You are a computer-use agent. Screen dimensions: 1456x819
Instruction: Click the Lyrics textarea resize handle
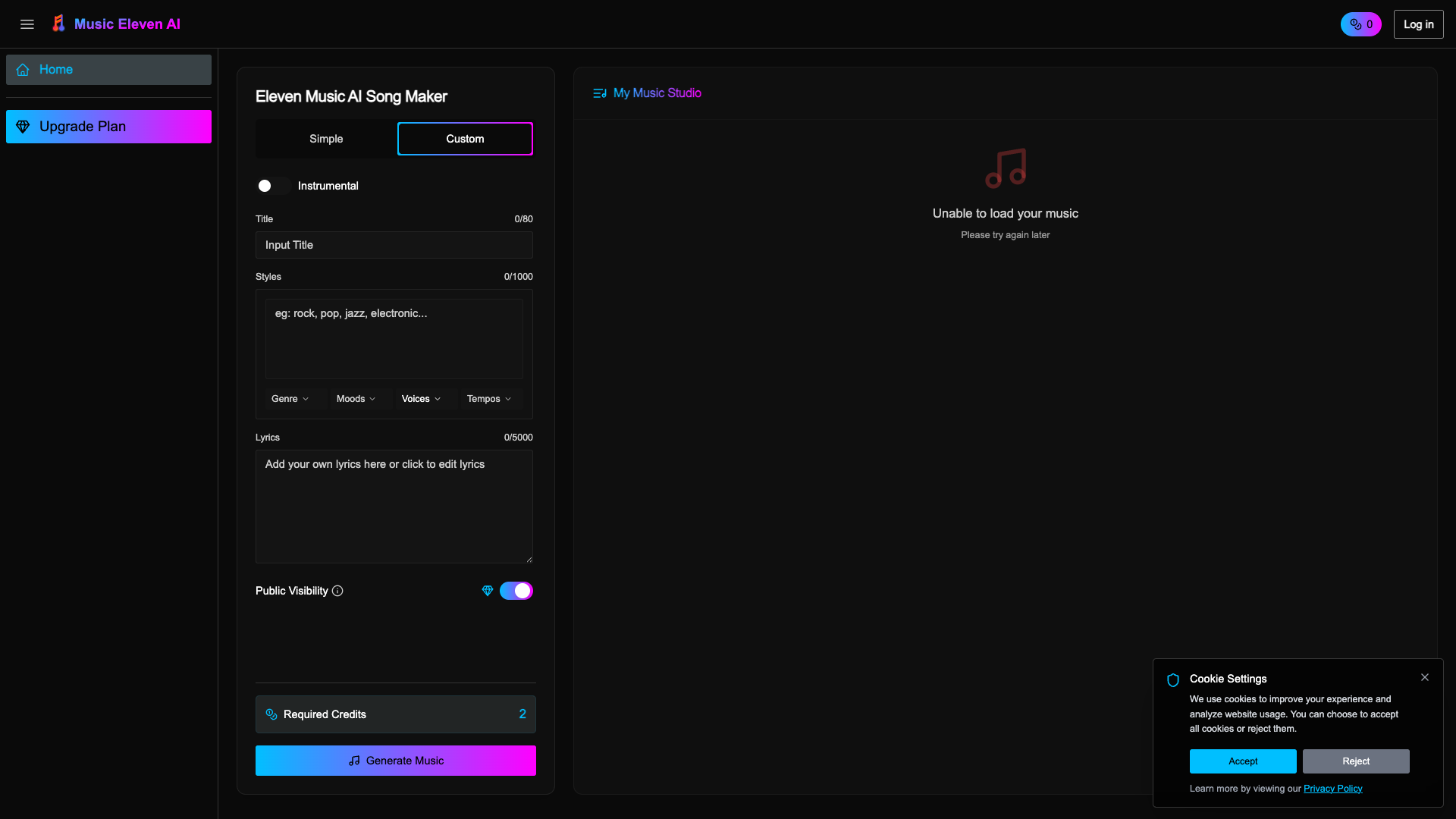click(x=529, y=560)
